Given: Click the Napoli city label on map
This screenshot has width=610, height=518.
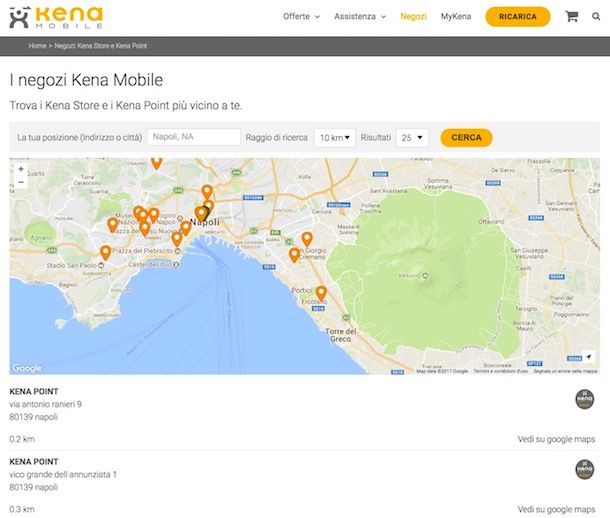Looking at the screenshot, I should point(205,222).
